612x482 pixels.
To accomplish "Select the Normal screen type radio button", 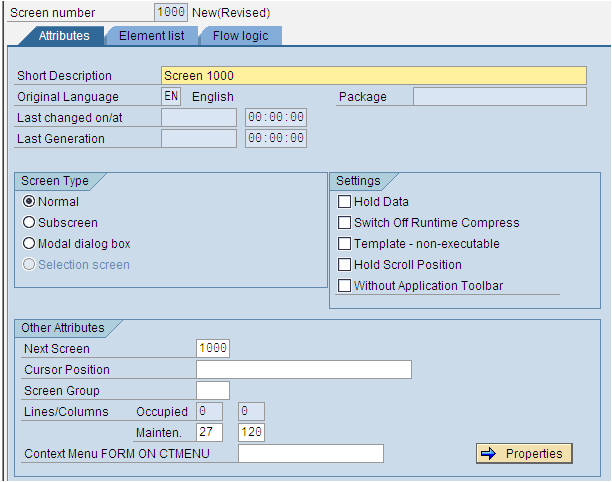I will (x=29, y=201).
